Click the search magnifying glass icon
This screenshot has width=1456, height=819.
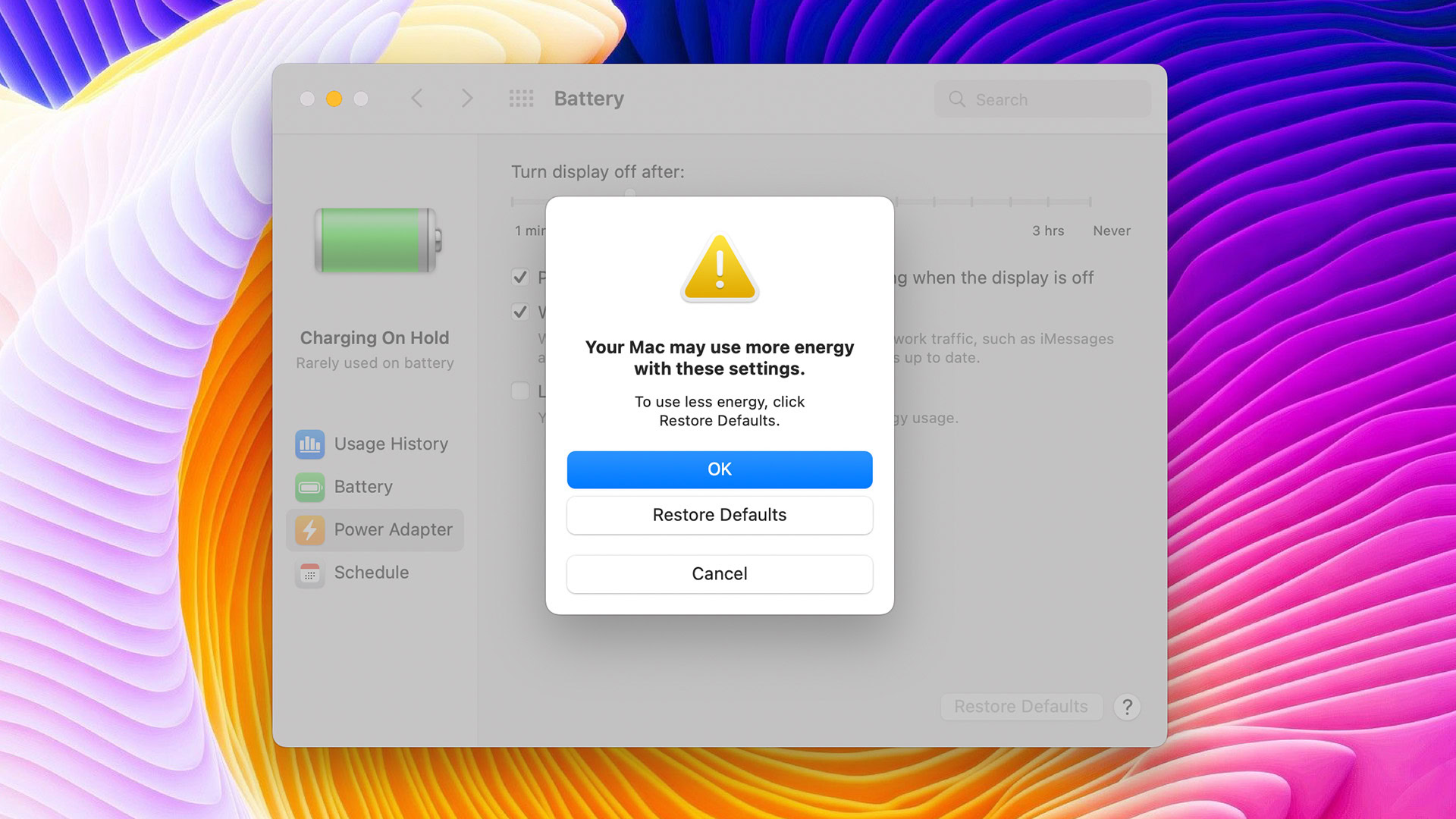[x=957, y=99]
